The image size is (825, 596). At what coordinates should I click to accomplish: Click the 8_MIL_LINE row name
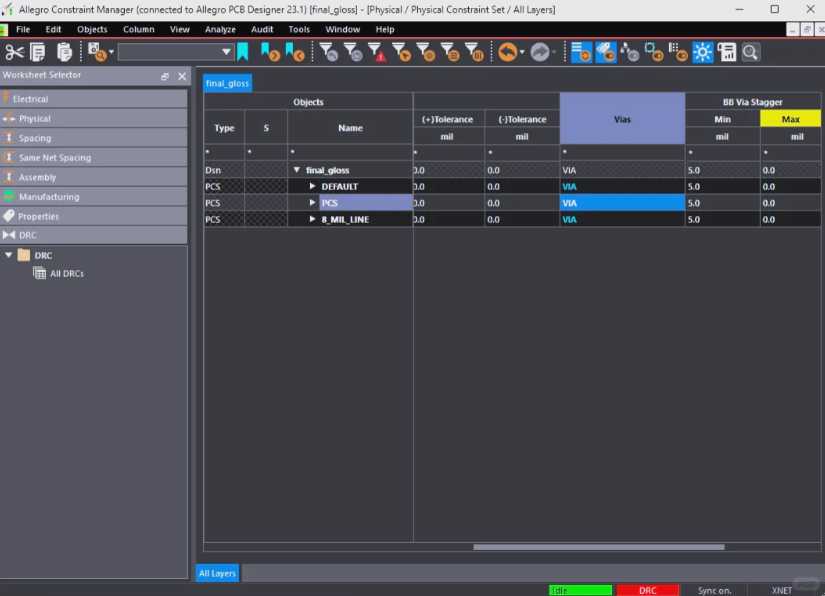click(x=345, y=219)
